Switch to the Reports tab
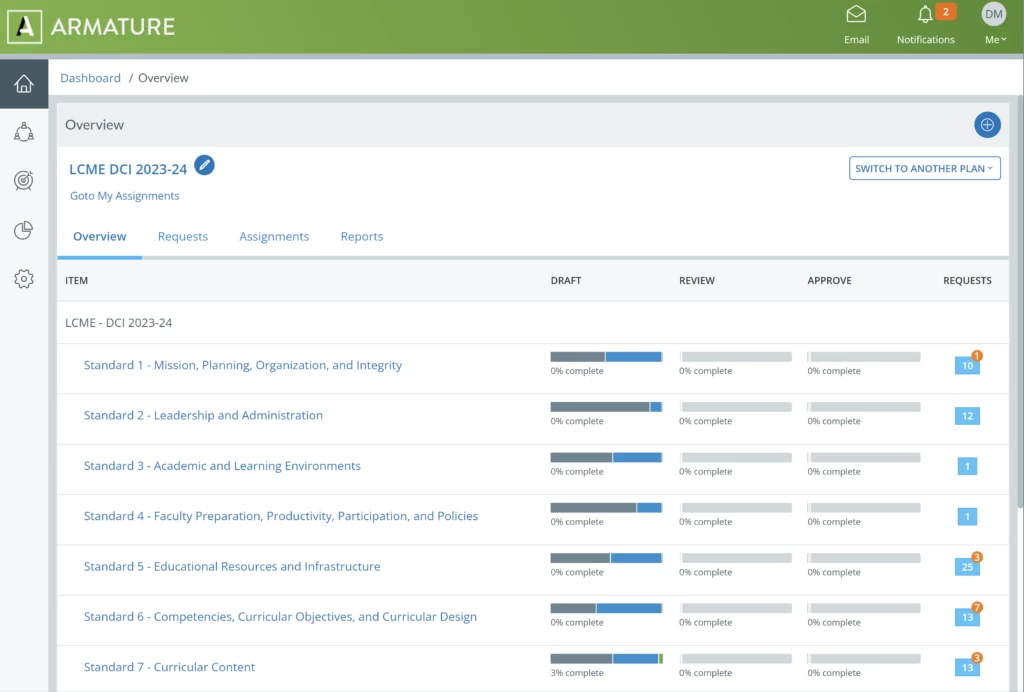This screenshot has width=1024, height=692. coord(362,236)
